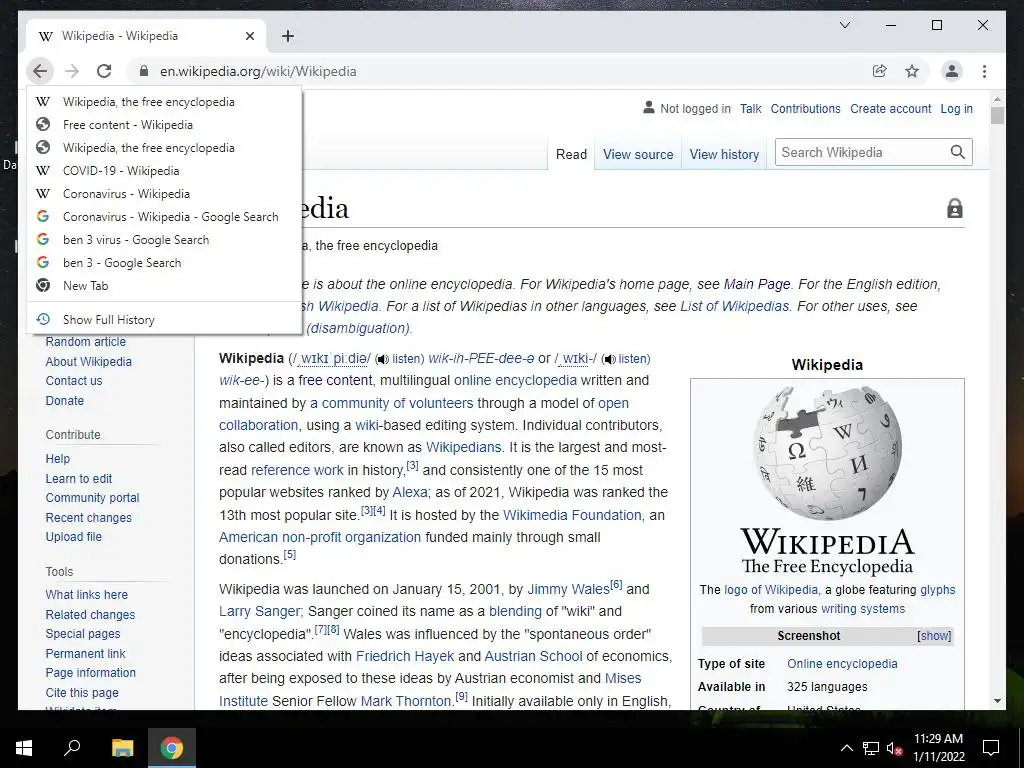The height and width of the screenshot is (768, 1024).
Task: Click the Show Full History clock icon
Action: pos(43,319)
